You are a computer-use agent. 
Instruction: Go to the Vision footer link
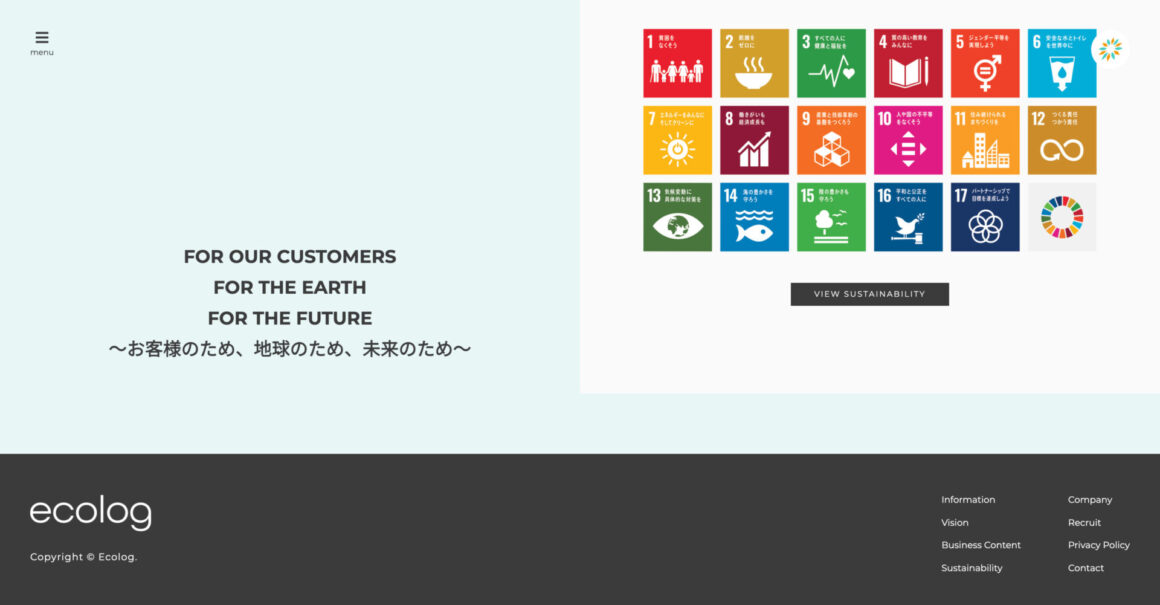click(954, 522)
